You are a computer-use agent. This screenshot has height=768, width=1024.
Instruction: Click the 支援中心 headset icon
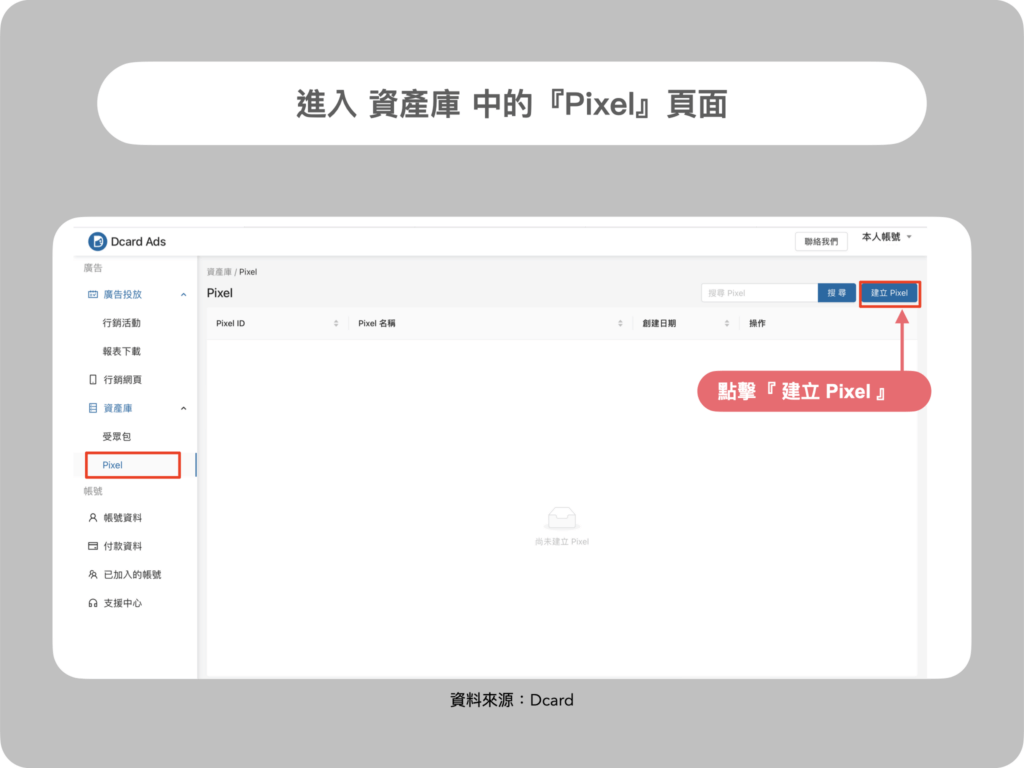tap(93, 603)
